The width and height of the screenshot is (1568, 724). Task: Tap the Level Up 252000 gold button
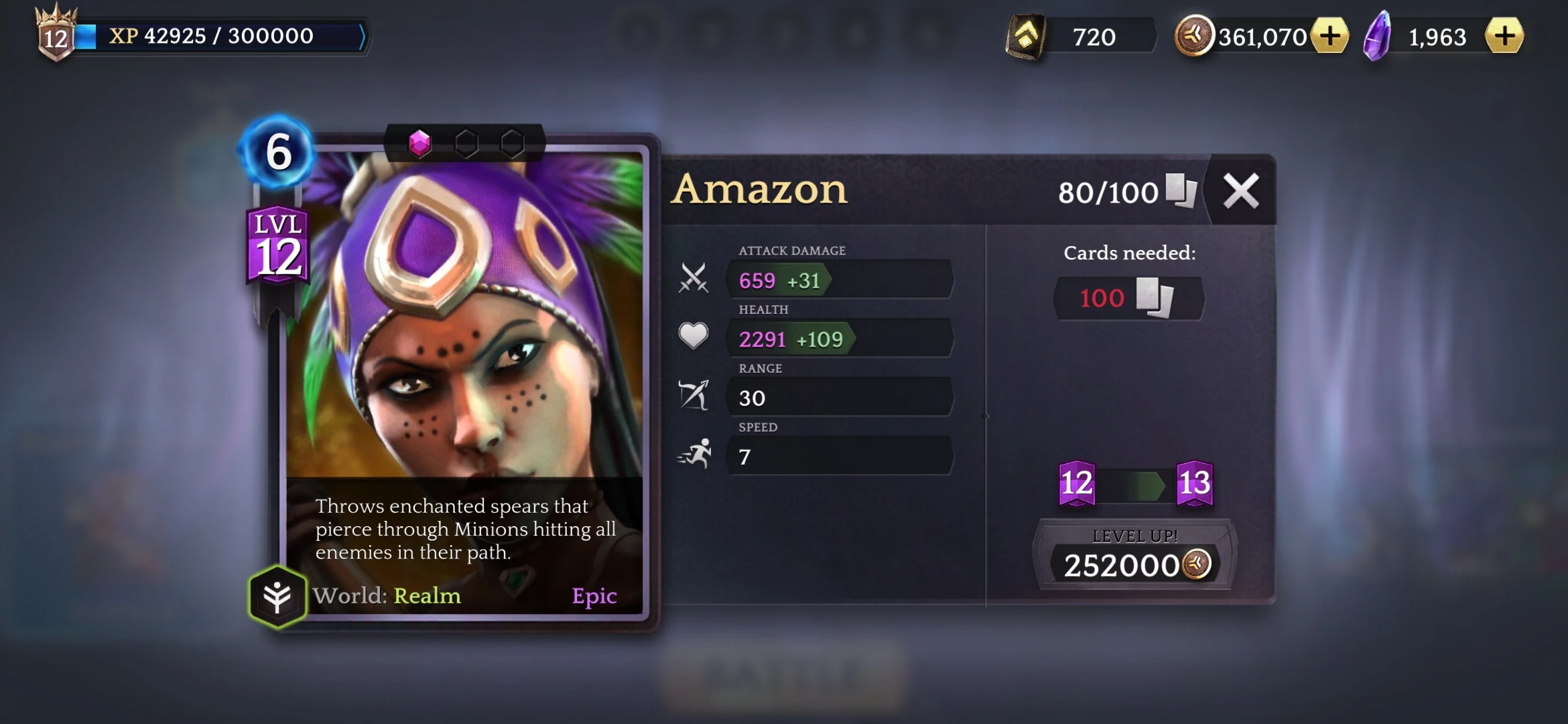(1135, 555)
